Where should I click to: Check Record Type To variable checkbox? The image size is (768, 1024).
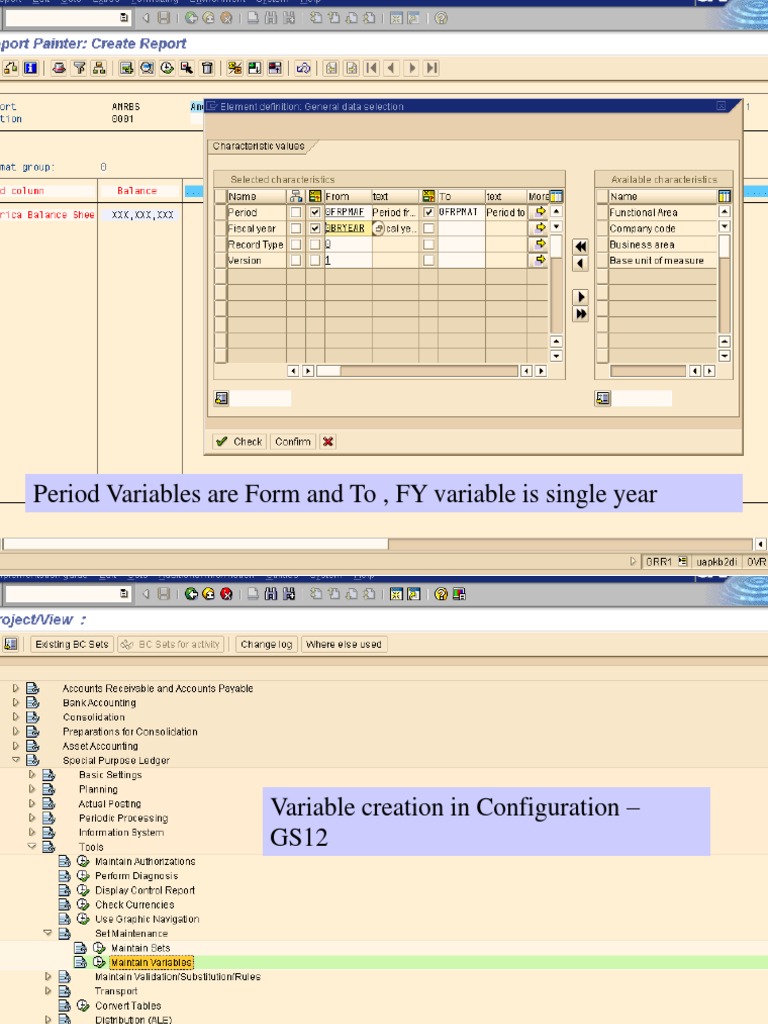point(428,244)
